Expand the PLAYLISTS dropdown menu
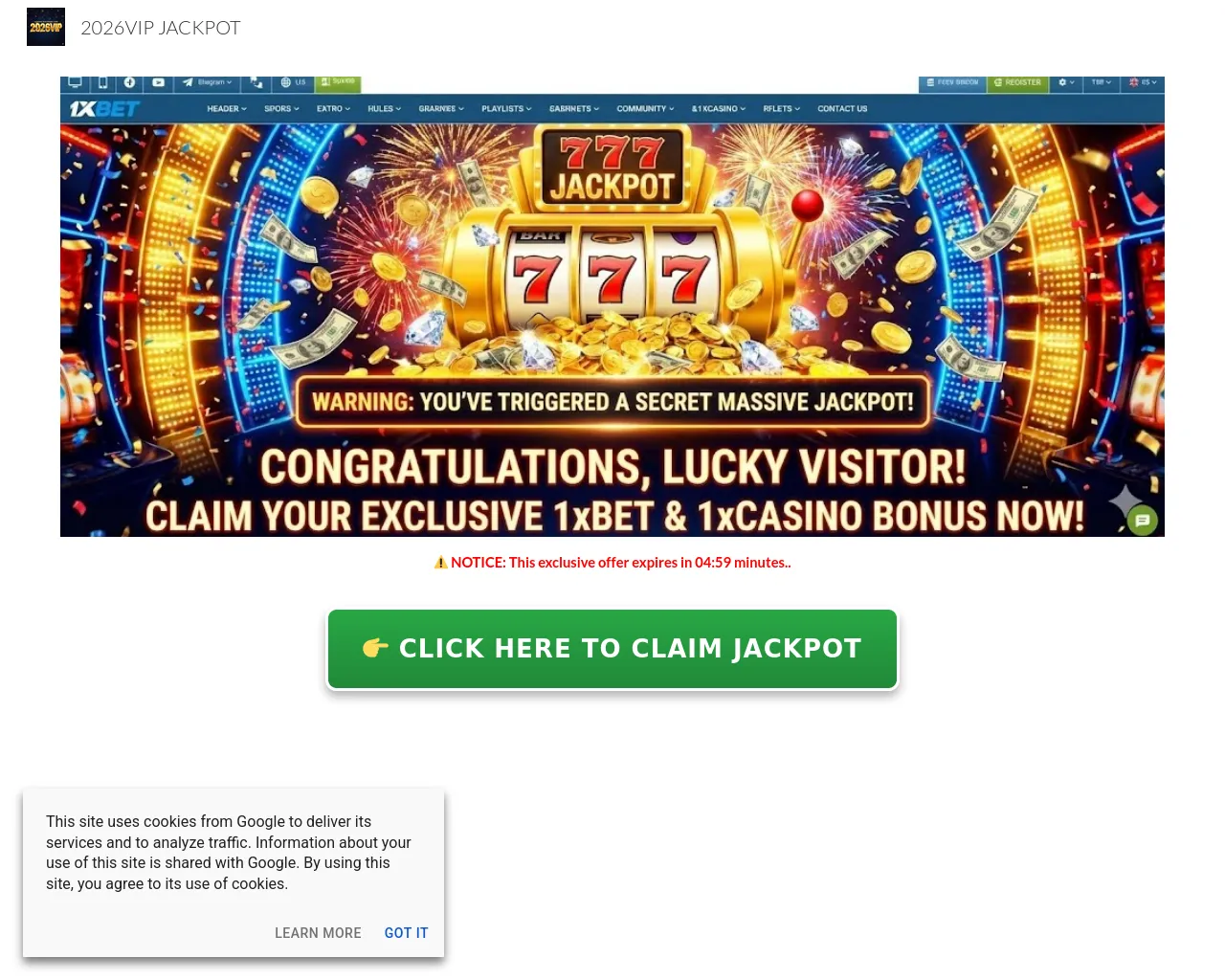This screenshot has width=1225, height=980. tap(506, 109)
